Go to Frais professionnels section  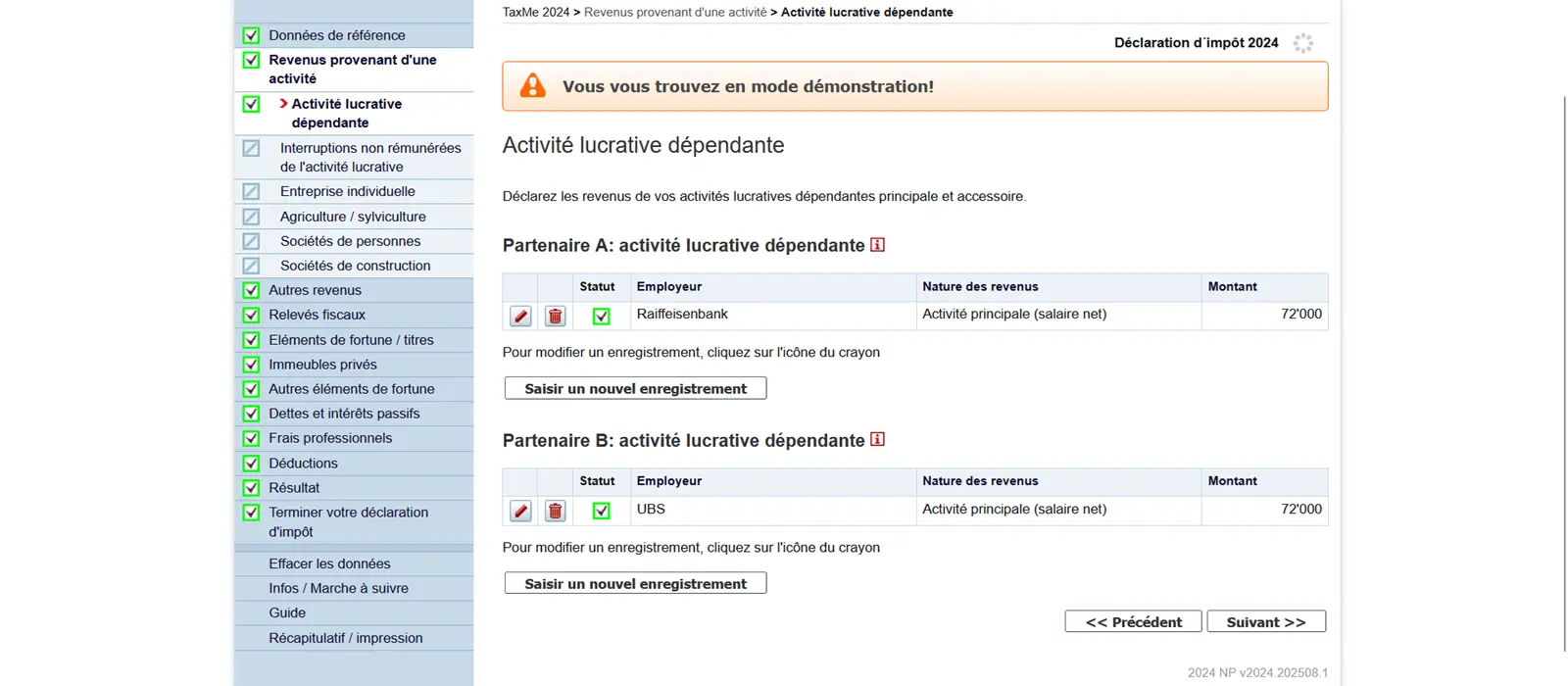pos(330,438)
